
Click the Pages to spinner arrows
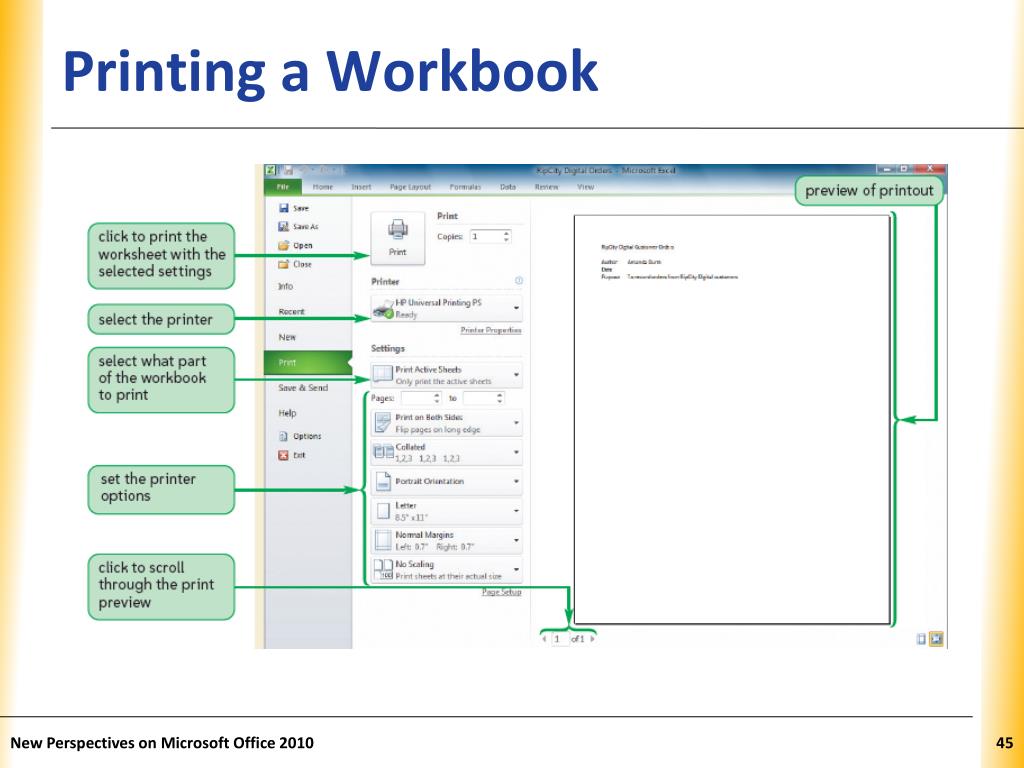pos(500,398)
